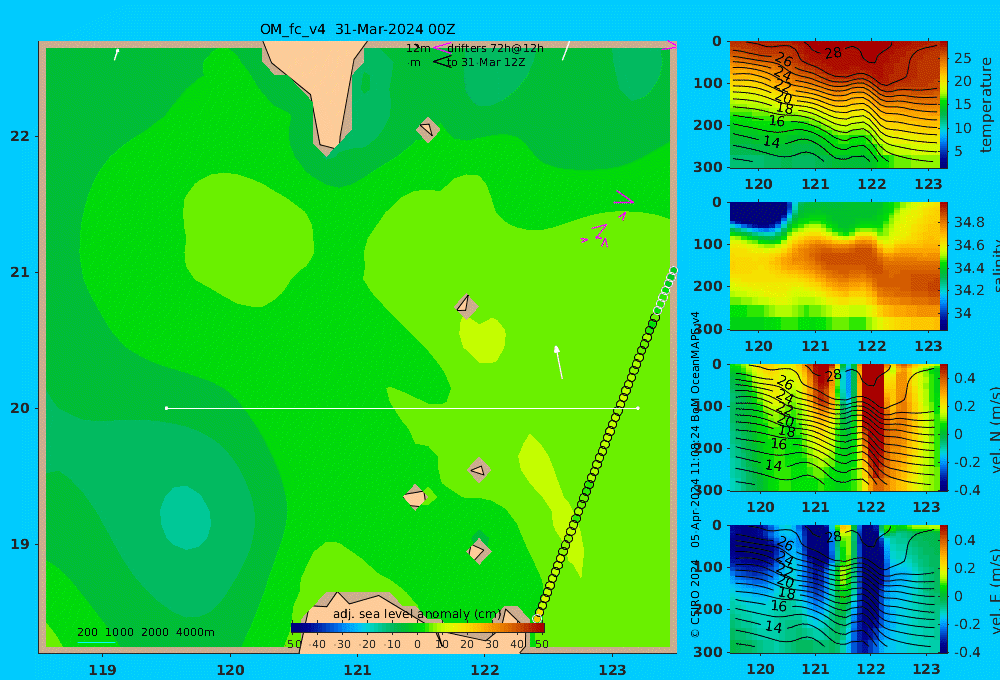Click the "temperature" colorbar axis label
This screenshot has height=680, width=1000.
click(x=987, y=105)
